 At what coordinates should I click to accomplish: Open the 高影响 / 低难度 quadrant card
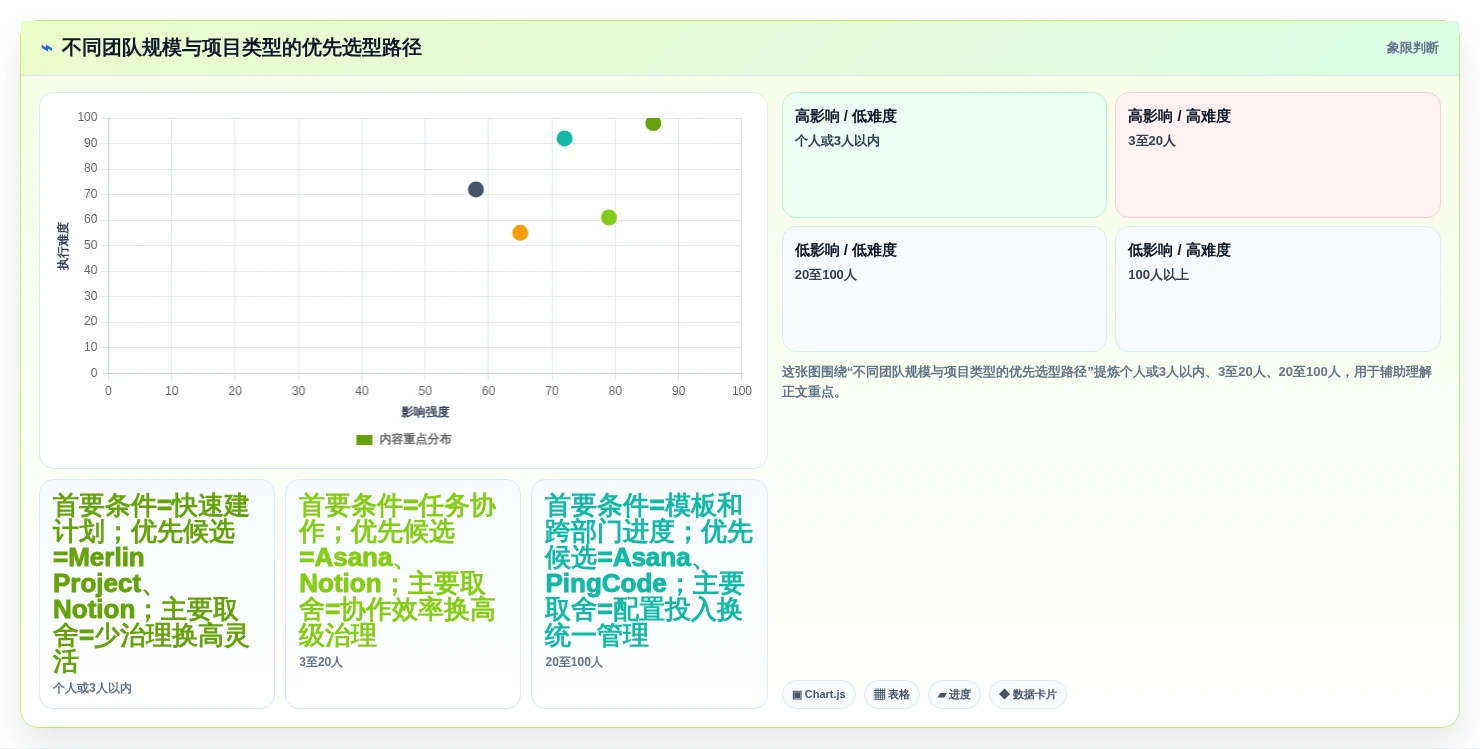click(x=944, y=155)
